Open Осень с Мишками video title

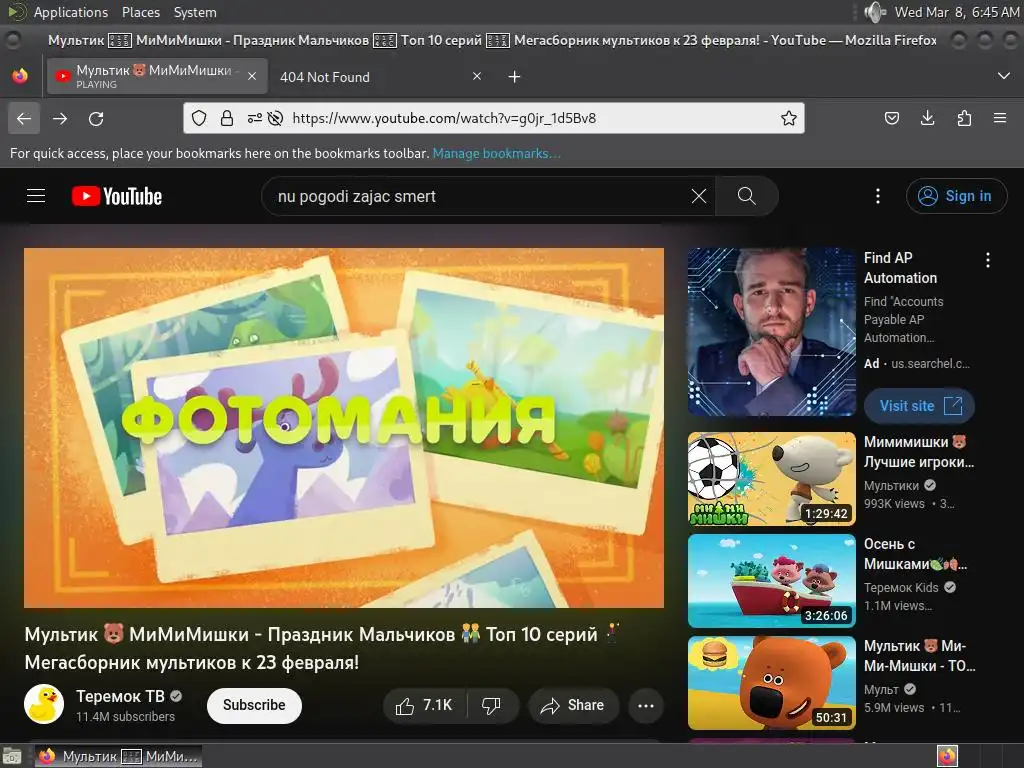(915, 554)
